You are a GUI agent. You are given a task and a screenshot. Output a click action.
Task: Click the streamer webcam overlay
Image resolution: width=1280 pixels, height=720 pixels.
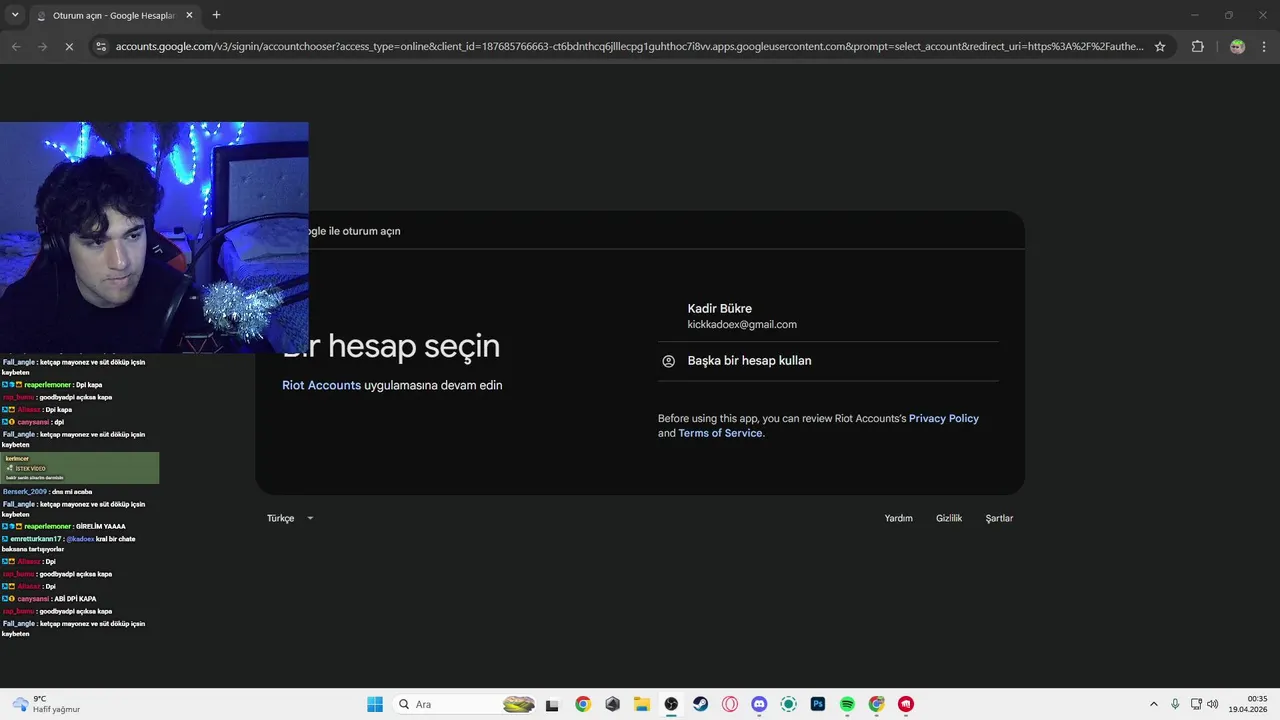(x=154, y=237)
